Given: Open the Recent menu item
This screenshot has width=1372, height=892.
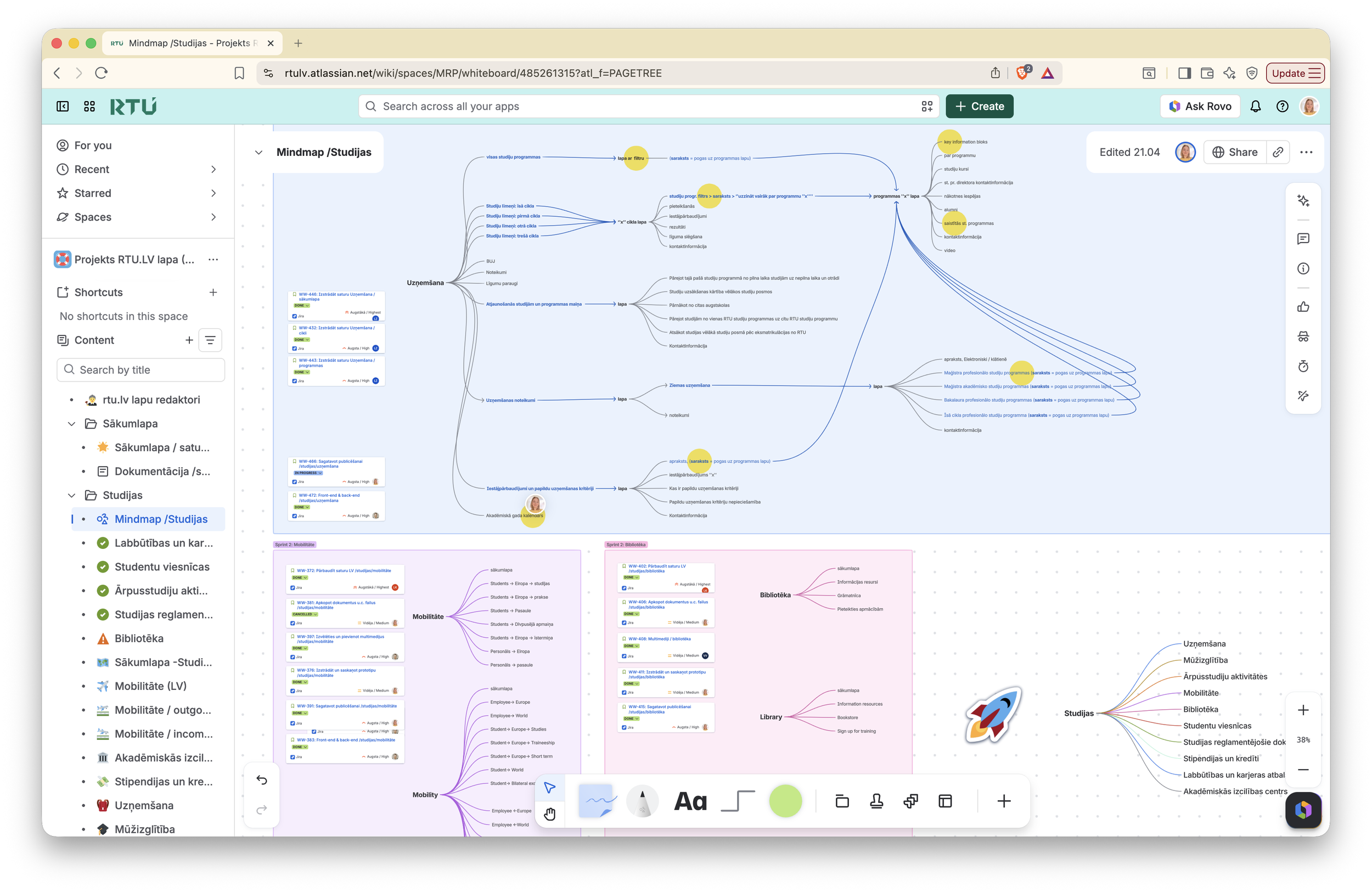Looking at the screenshot, I should click(92, 169).
